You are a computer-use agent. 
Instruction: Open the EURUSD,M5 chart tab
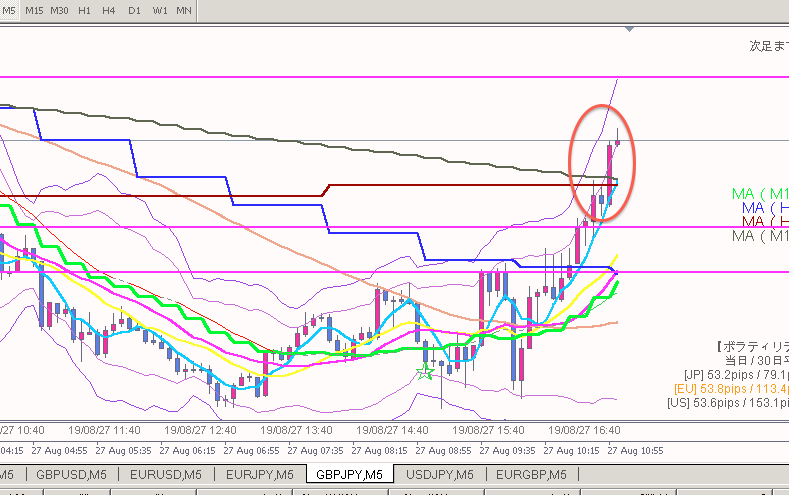(x=166, y=474)
